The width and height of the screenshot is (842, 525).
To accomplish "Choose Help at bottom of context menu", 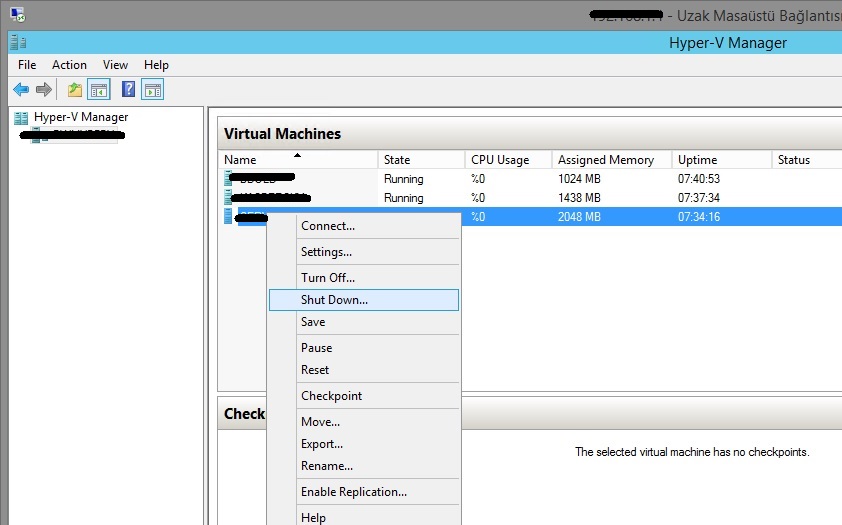I will click(364, 517).
